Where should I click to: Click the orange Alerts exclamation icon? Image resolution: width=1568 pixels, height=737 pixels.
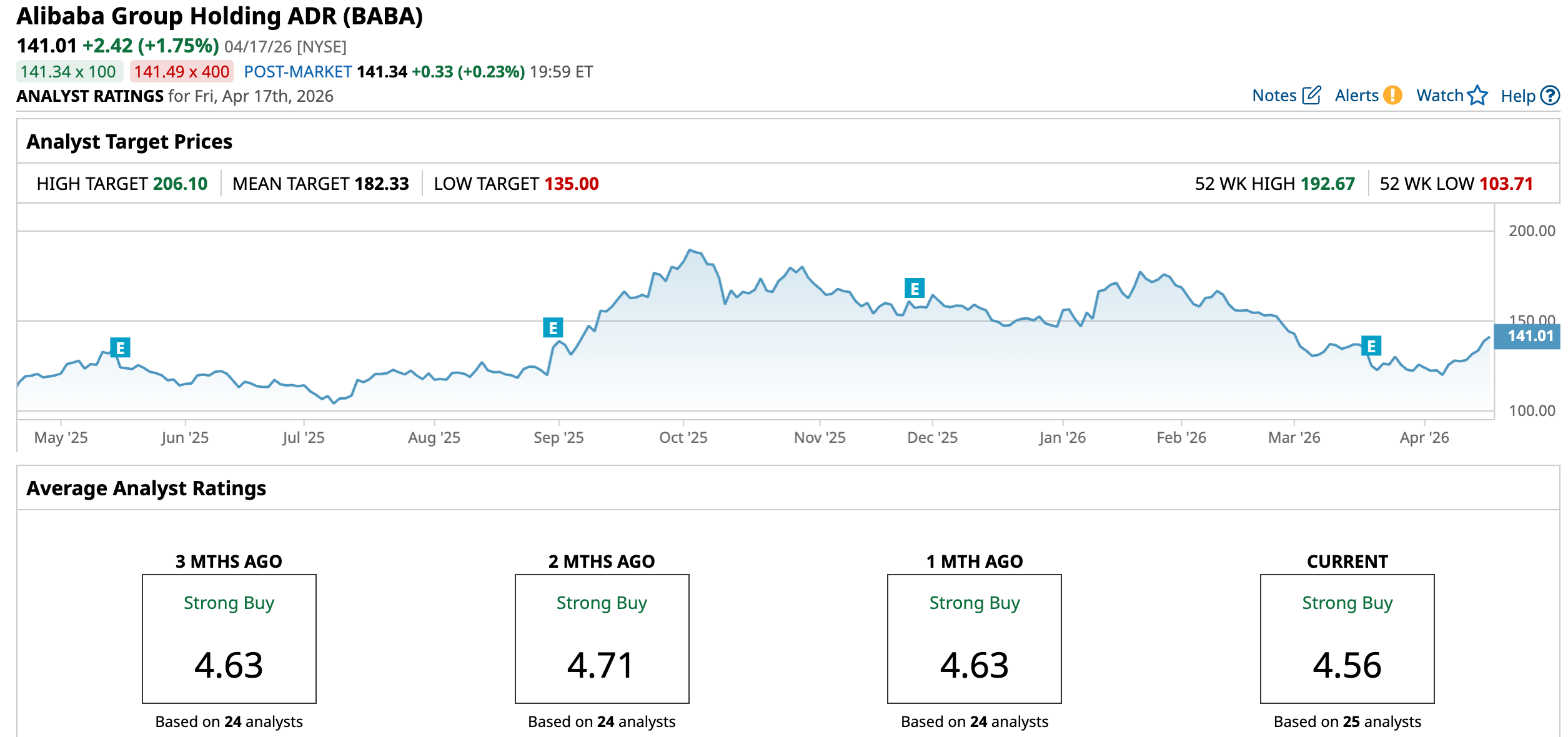pos(1392,95)
